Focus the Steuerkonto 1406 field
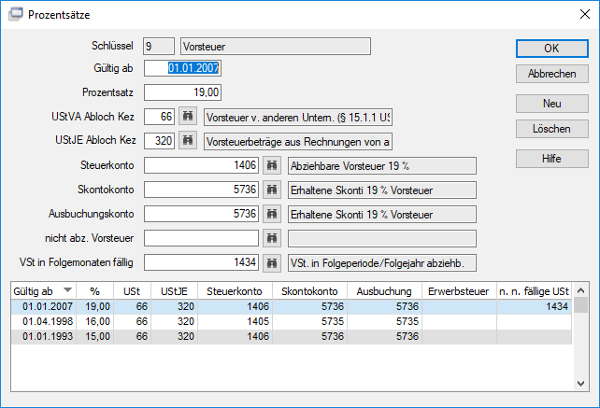Screen dimensions: 600x408 (x=201, y=165)
